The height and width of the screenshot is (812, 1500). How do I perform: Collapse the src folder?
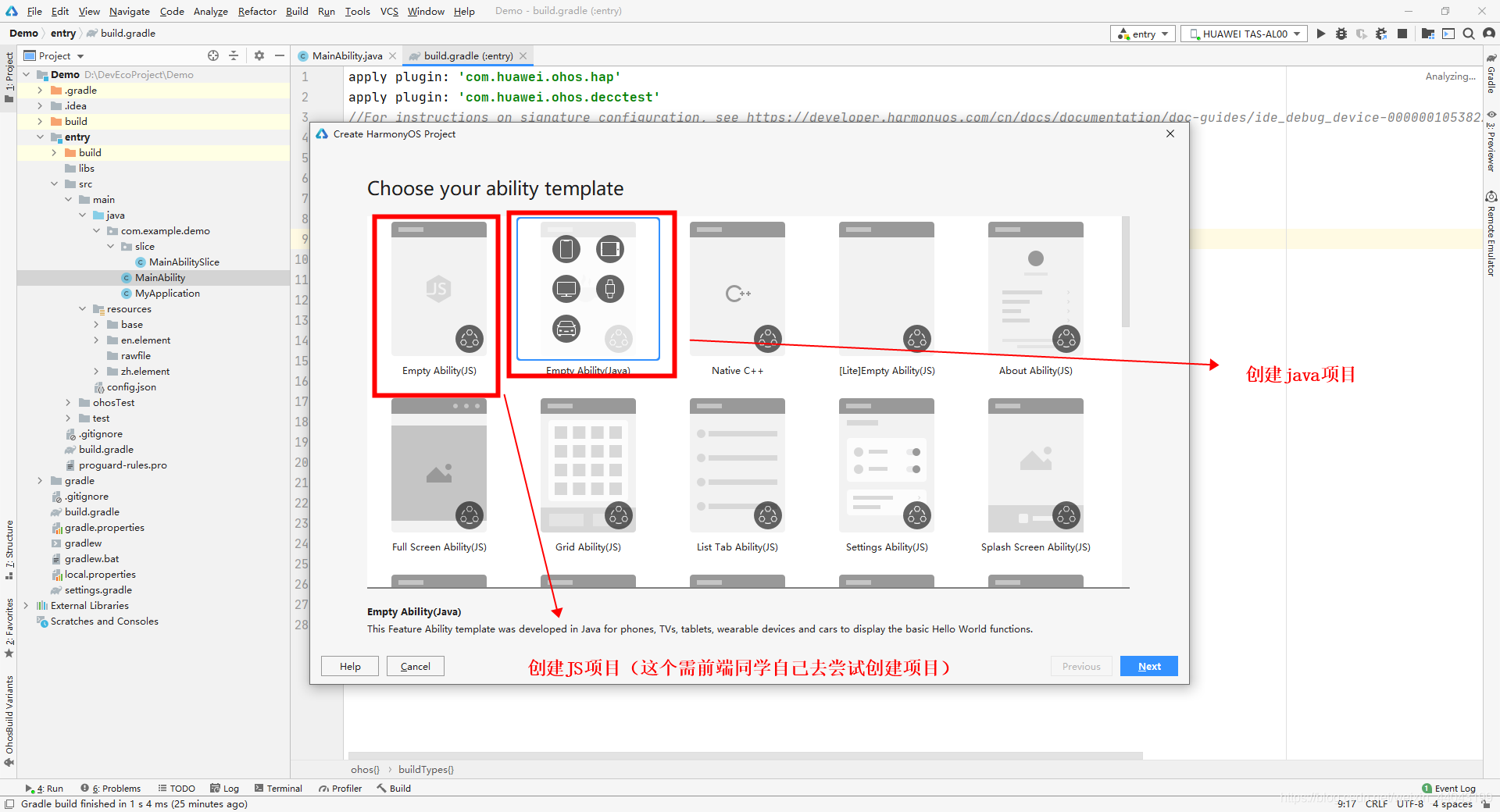pyautogui.click(x=55, y=184)
